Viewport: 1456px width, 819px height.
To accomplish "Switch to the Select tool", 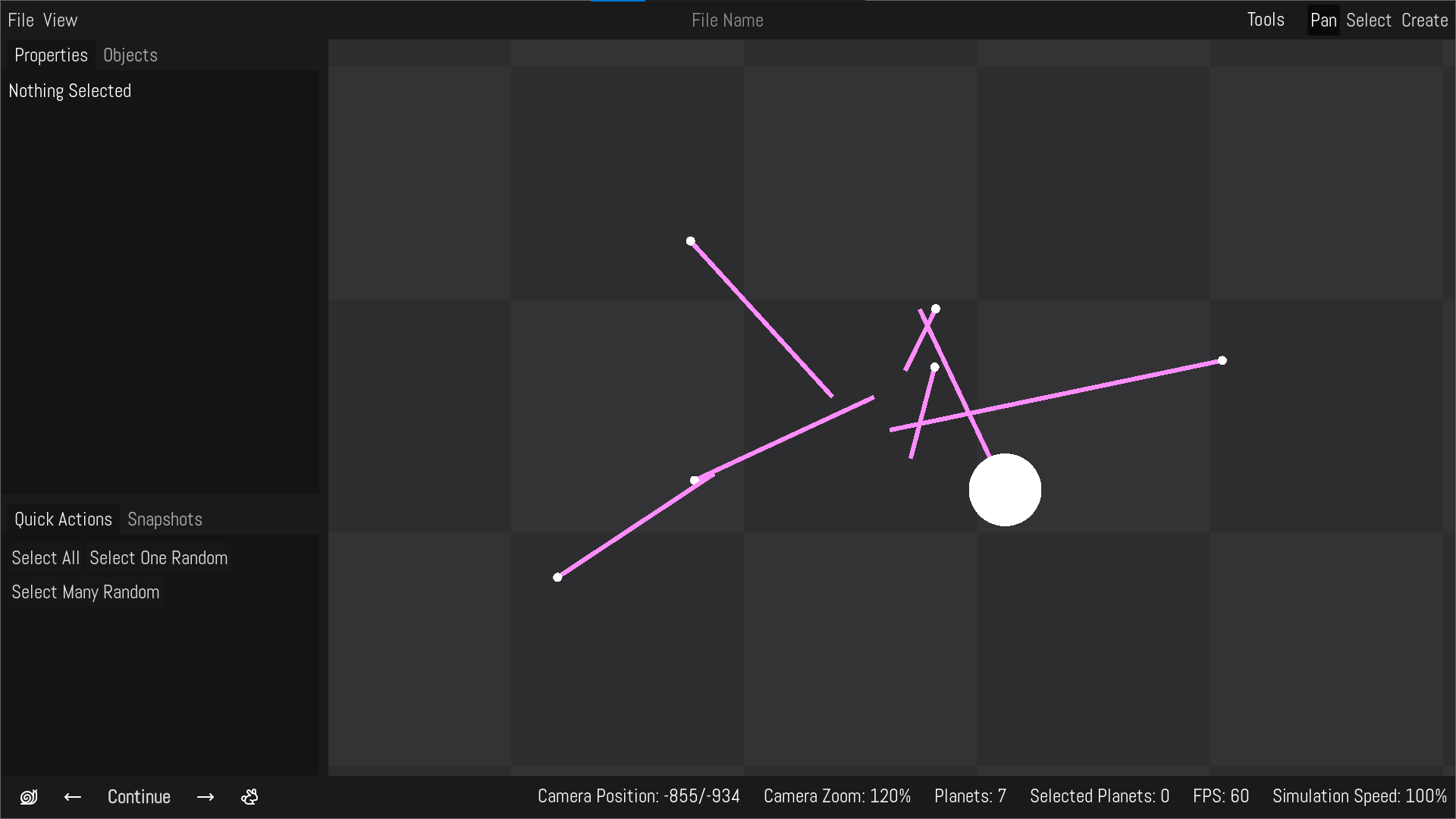I will click(x=1368, y=20).
